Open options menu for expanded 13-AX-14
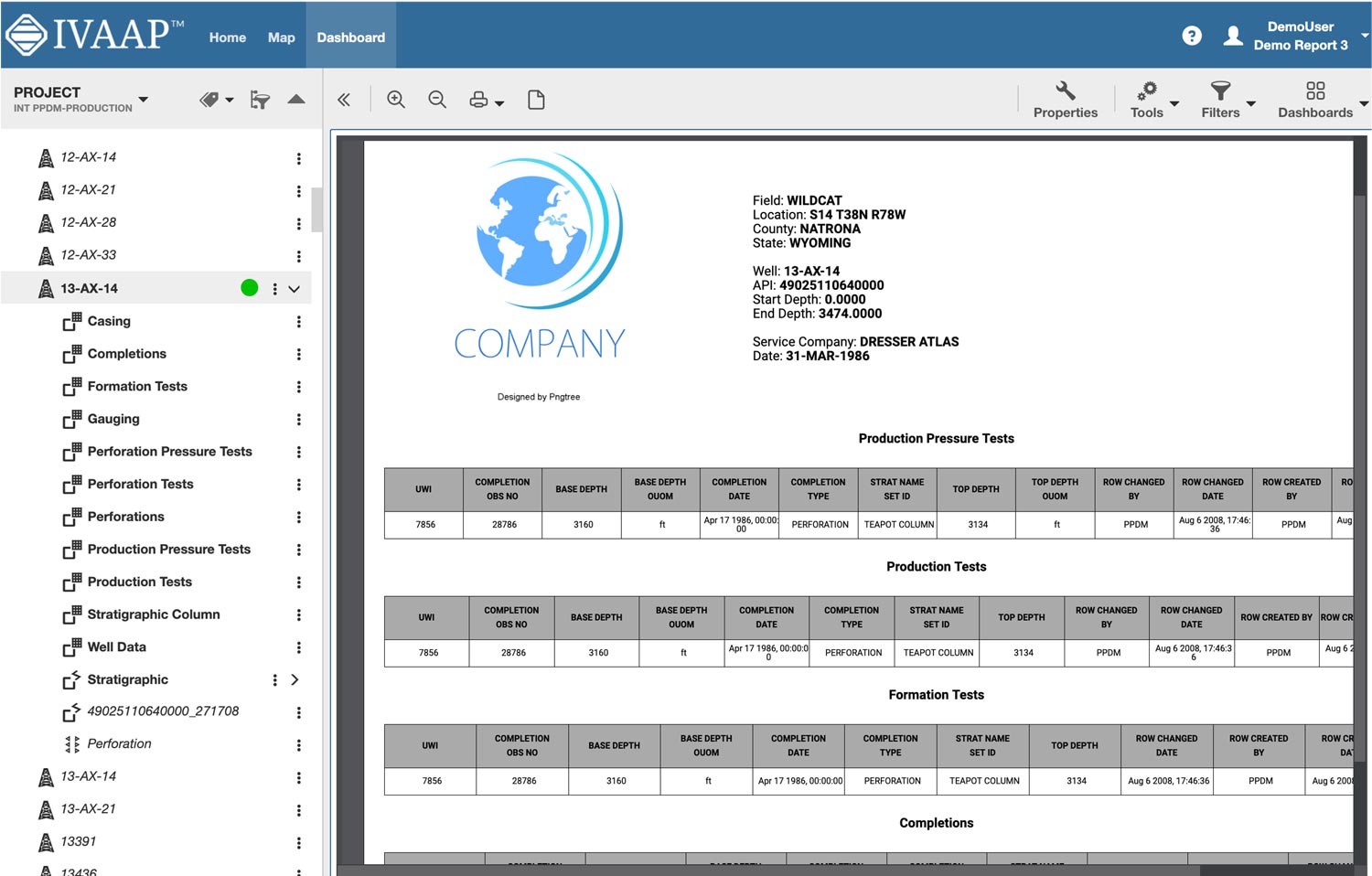 pos(274,289)
